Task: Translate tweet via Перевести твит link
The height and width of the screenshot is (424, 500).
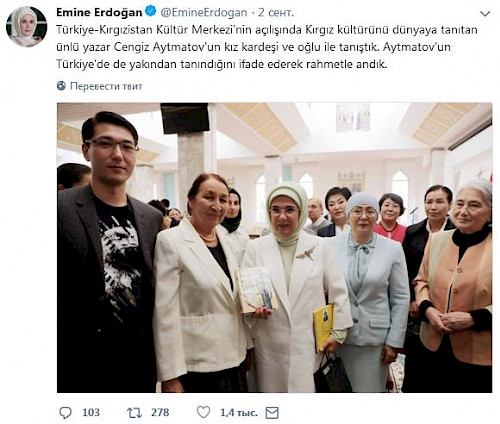Action: tap(106, 86)
